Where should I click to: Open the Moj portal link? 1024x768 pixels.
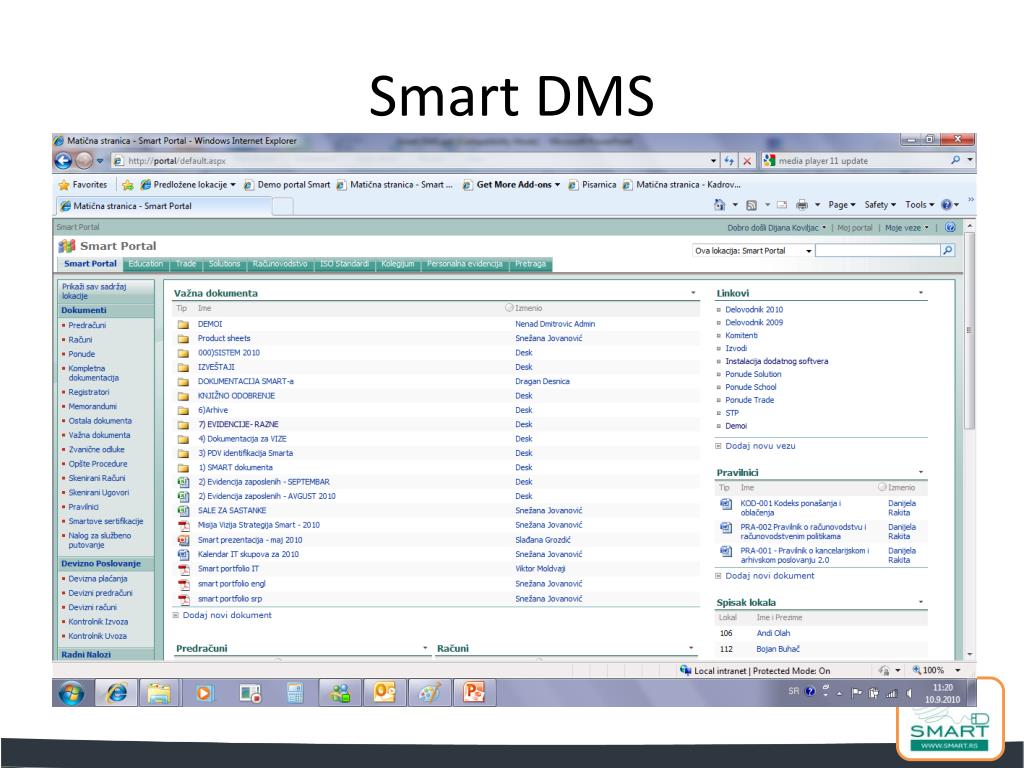click(854, 228)
